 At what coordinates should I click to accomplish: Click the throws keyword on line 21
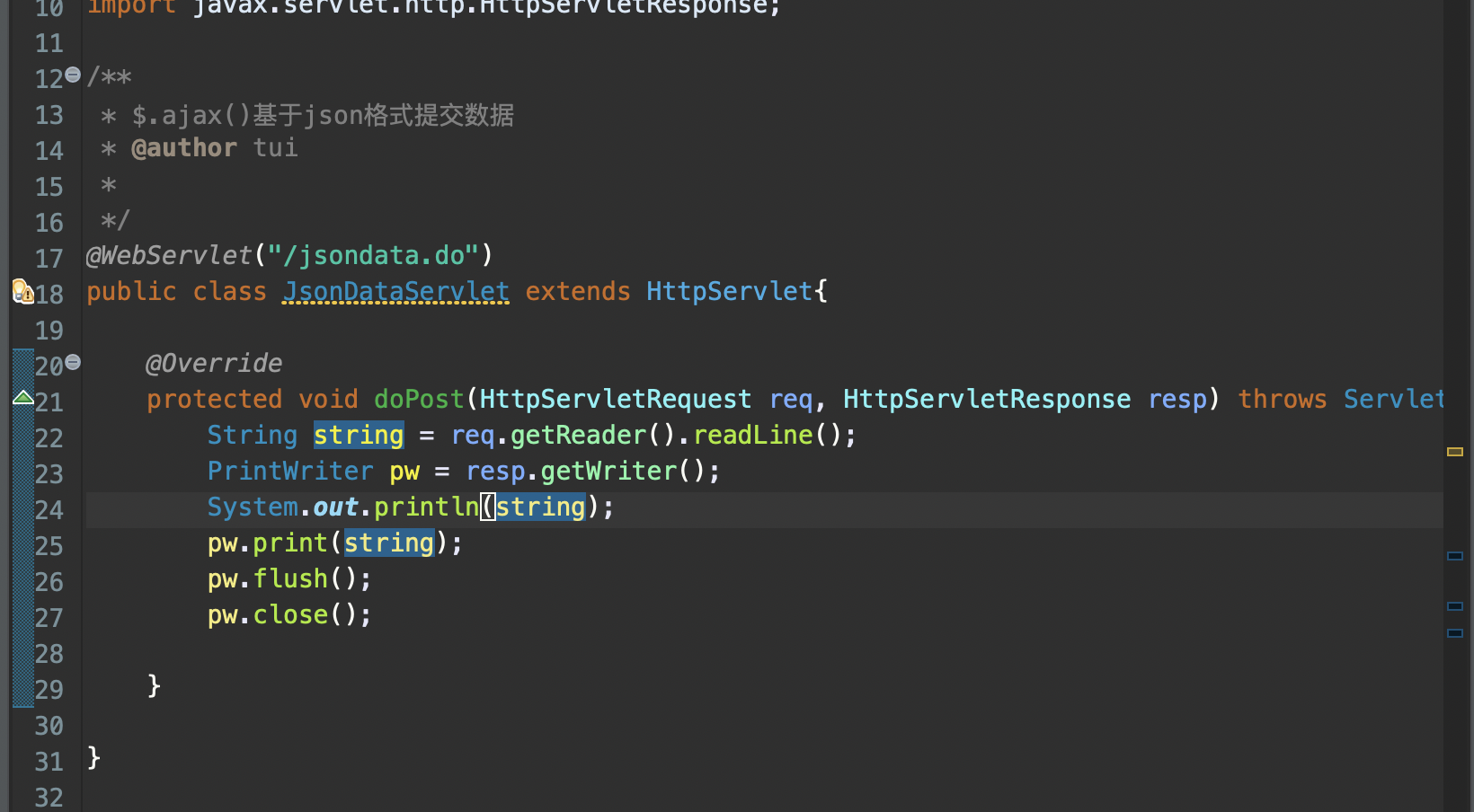pos(1282,399)
